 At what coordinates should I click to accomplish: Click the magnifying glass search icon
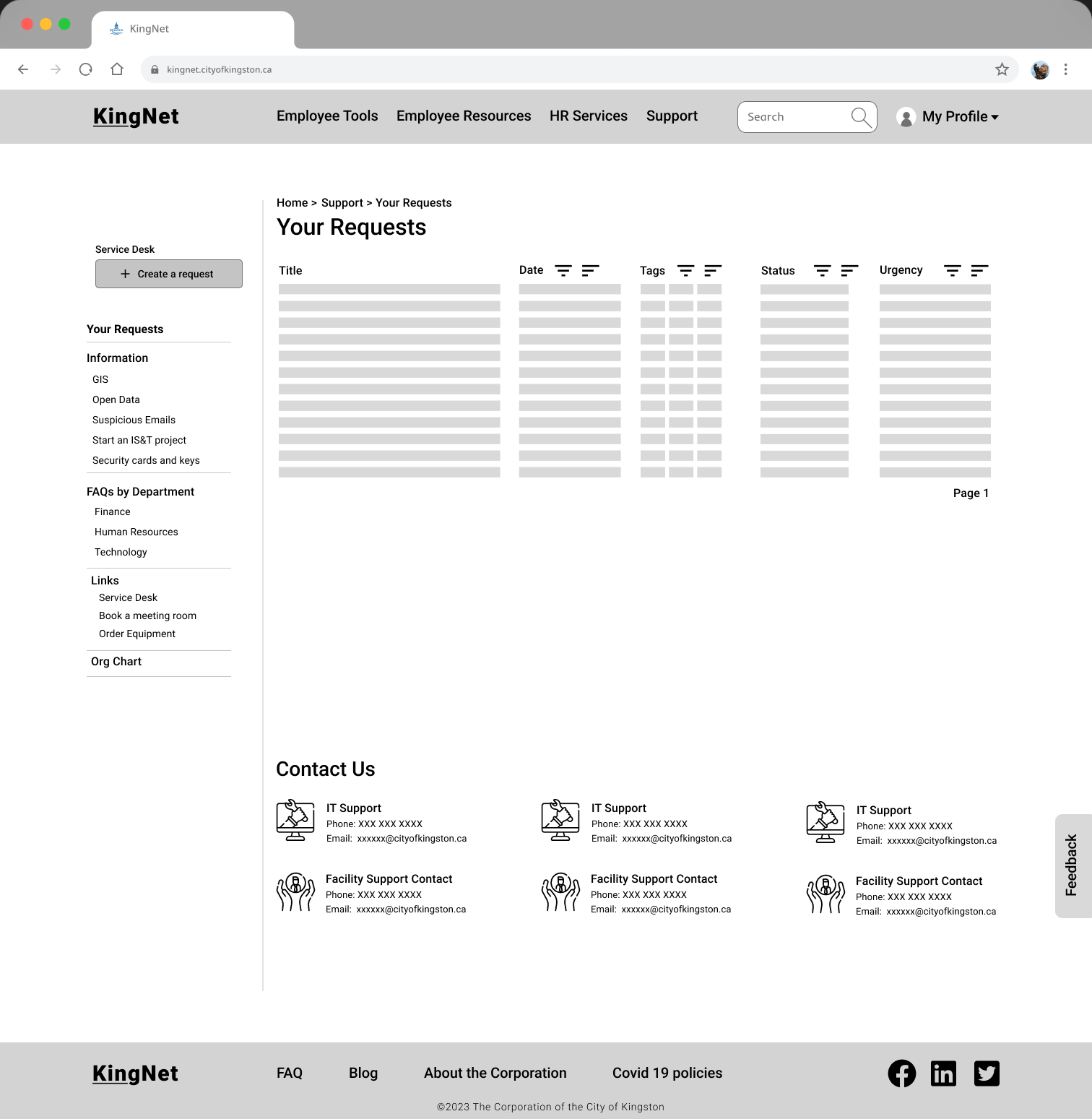coord(861,117)
